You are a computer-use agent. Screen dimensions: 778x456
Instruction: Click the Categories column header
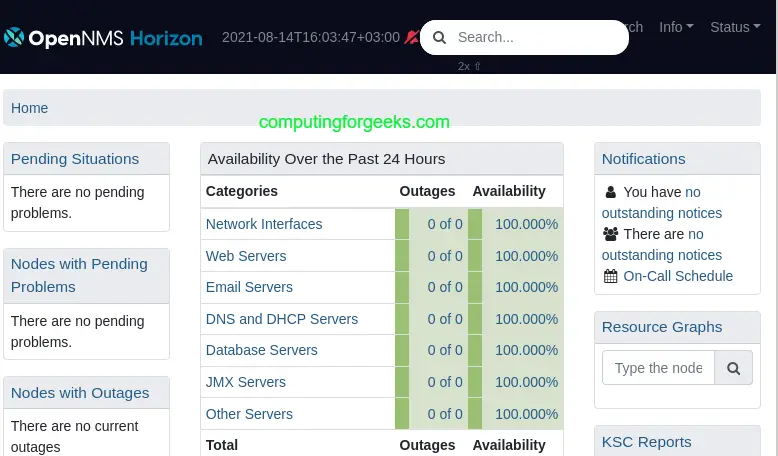tap(242, 191)
